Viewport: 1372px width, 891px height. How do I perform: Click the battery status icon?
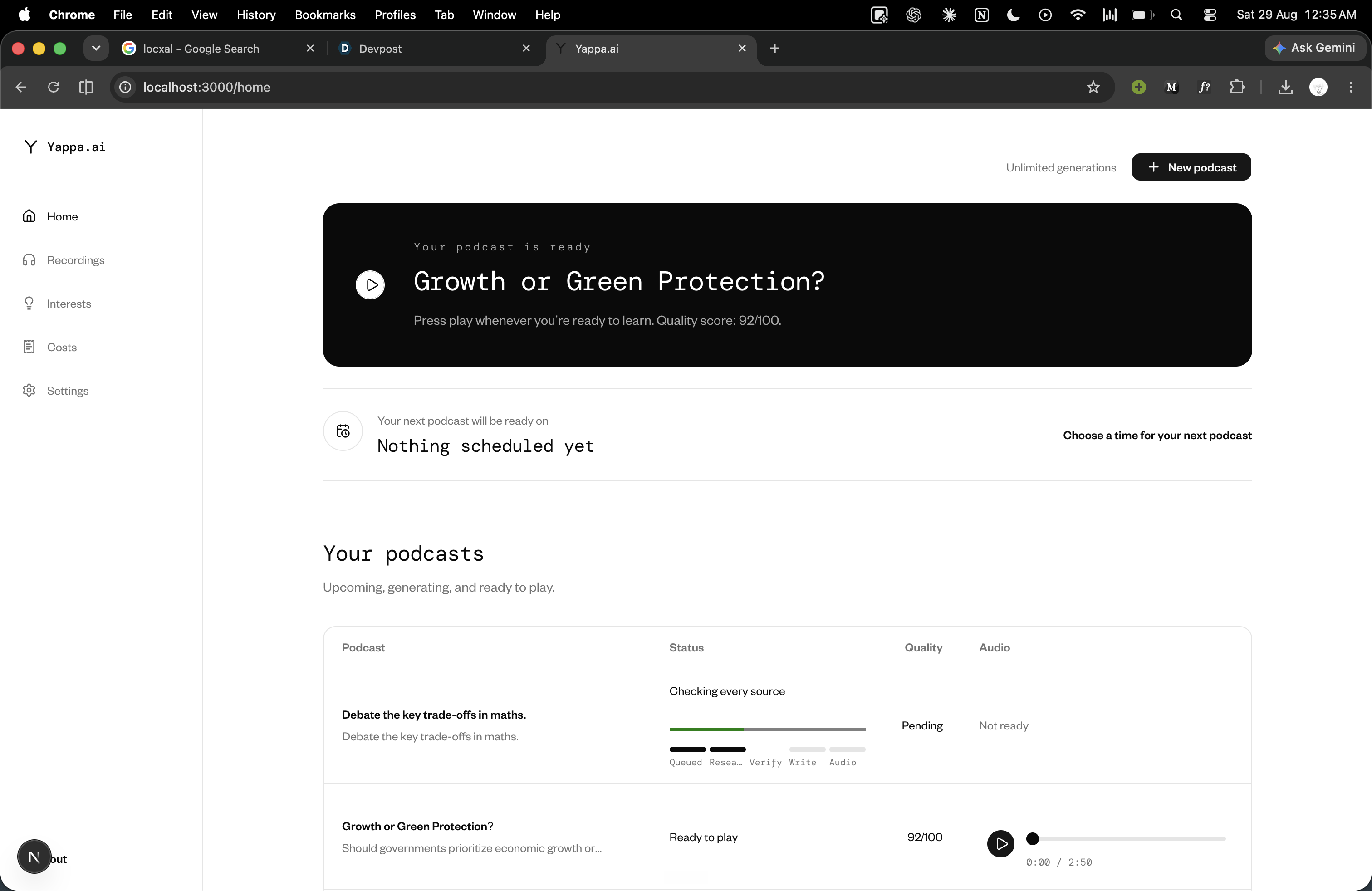coord(1142,15)
